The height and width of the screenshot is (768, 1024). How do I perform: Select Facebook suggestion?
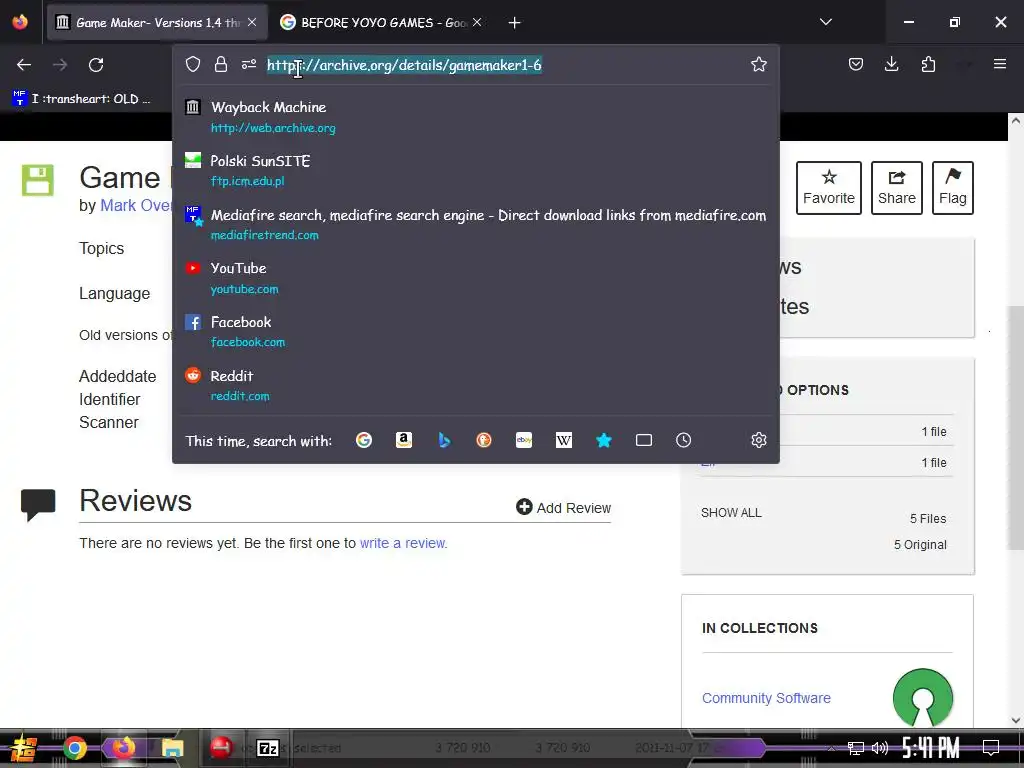coord(475,332)
